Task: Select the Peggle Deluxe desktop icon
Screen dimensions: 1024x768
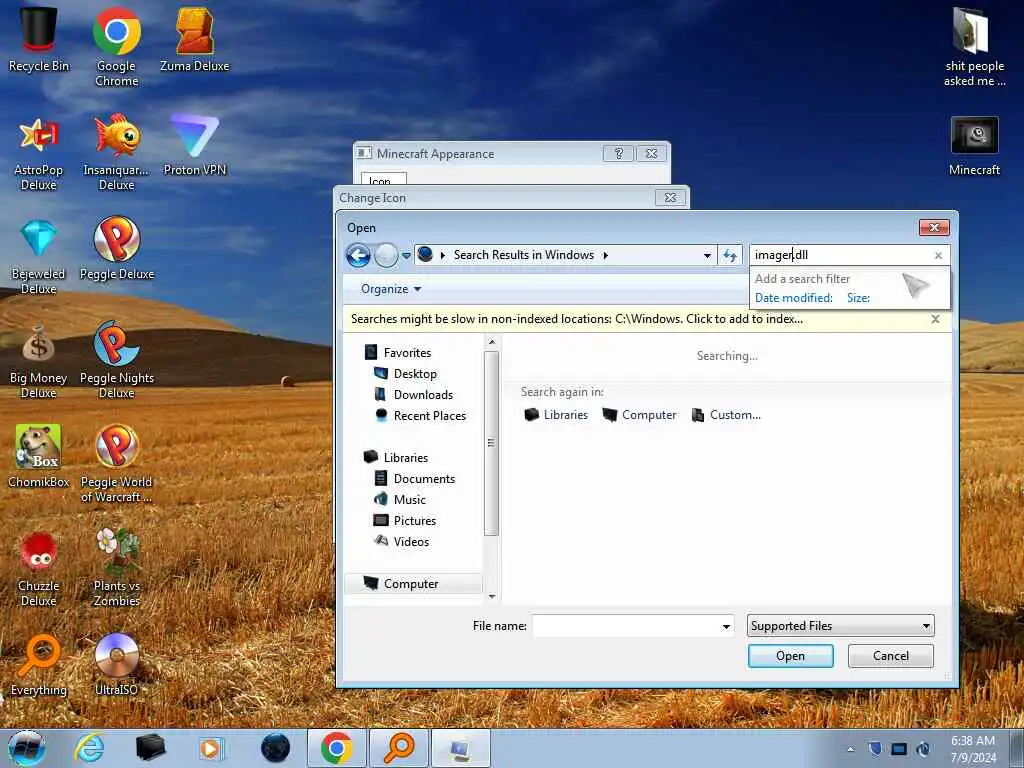Action: pos(116,248)
